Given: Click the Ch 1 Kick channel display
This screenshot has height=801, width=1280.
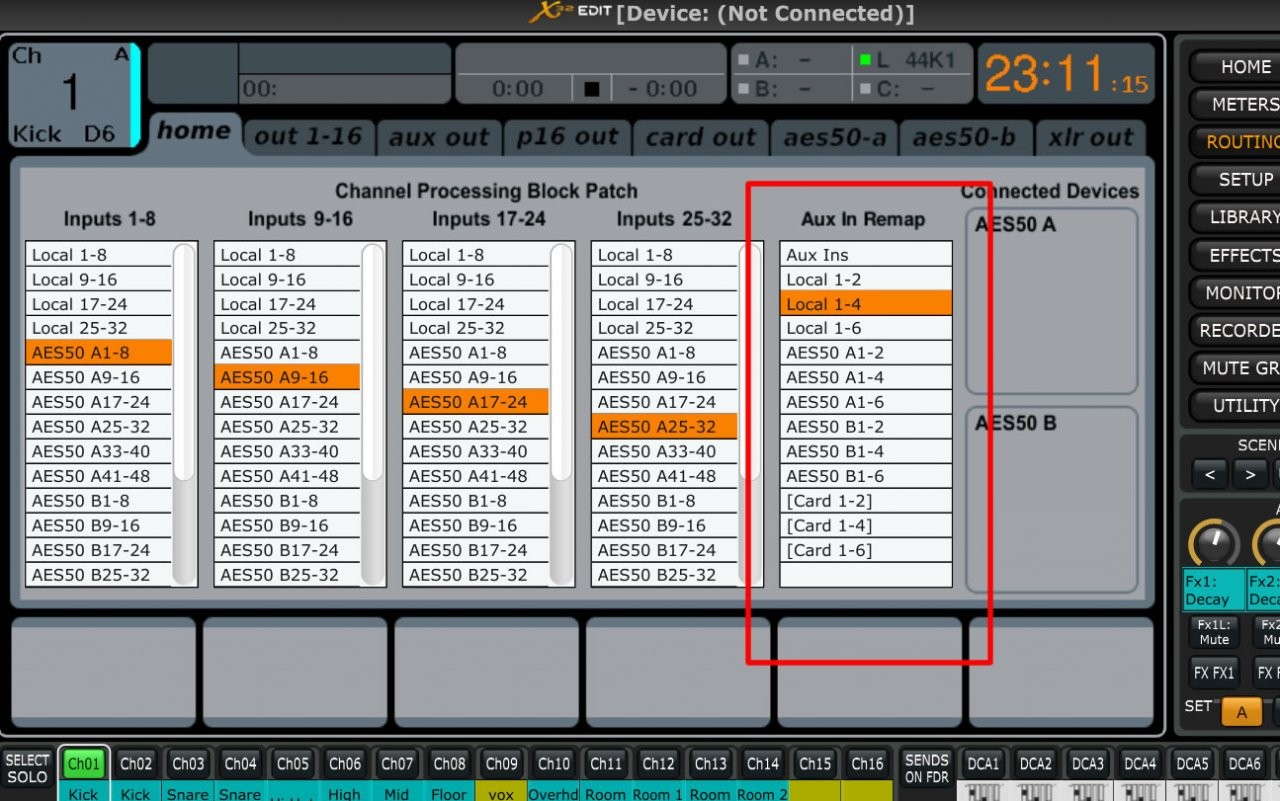Looking at the screenshot, I should click(x=74, y=95).
